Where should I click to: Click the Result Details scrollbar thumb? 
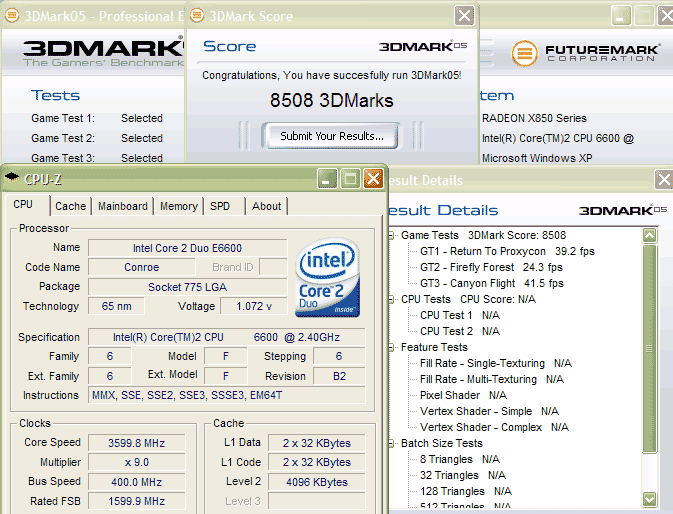649,348
